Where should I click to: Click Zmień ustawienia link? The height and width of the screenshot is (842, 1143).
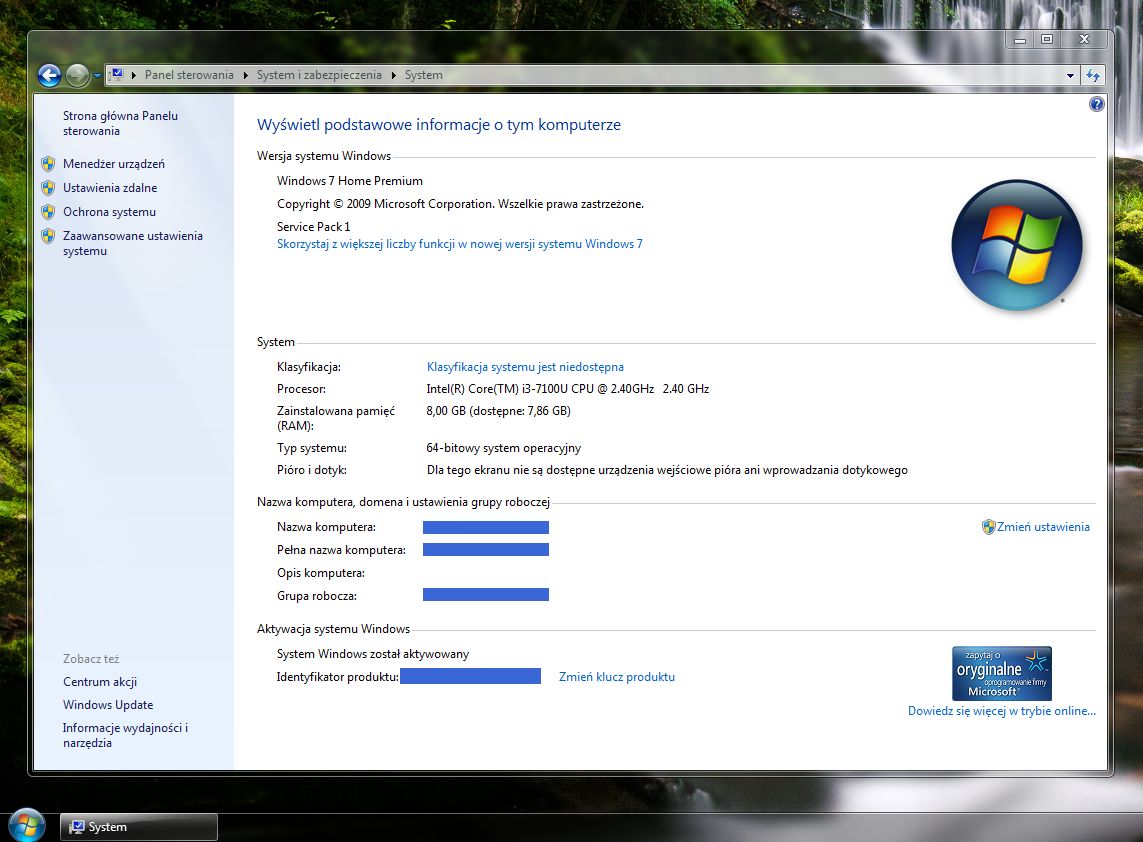coord(1043,527)
